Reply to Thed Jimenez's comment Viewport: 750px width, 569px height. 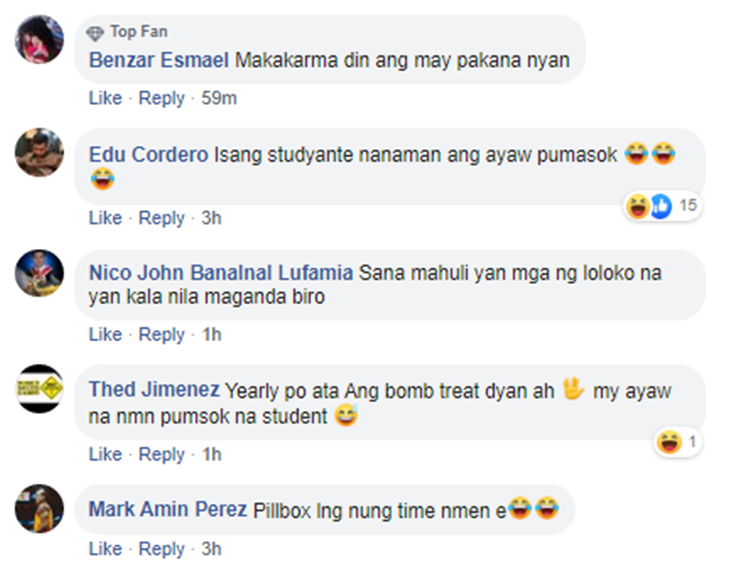click(161, 454)
